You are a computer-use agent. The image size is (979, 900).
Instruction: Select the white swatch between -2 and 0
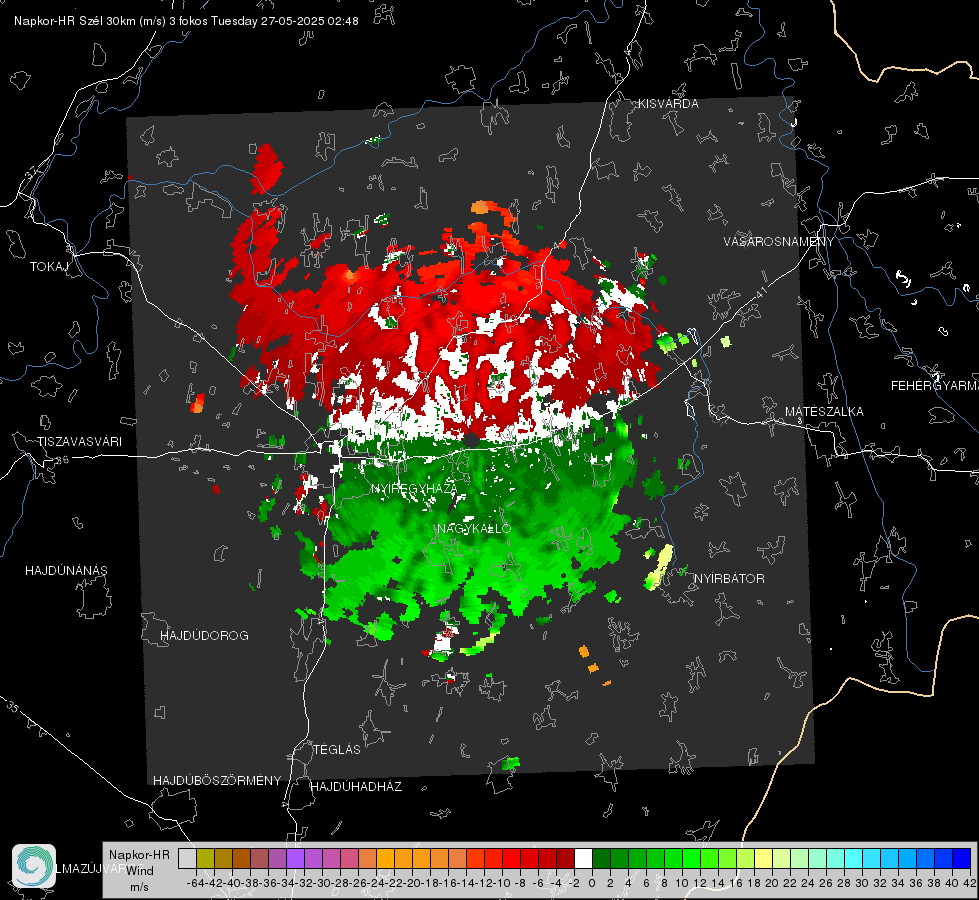pyautogui.click(x=583, y=858)
